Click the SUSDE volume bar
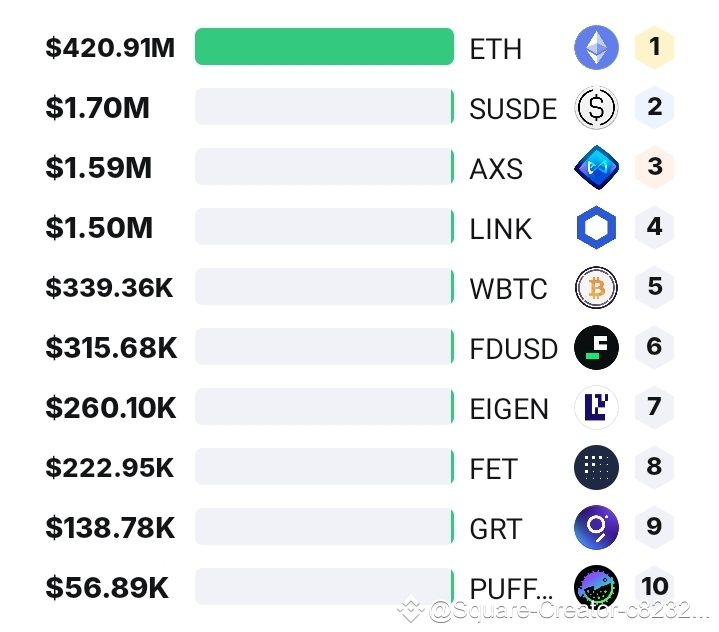 [x=324, y=107]
